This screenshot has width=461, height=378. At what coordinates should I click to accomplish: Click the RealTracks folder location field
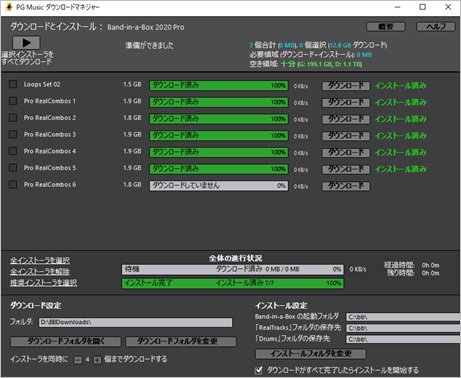tap(403, 328)
